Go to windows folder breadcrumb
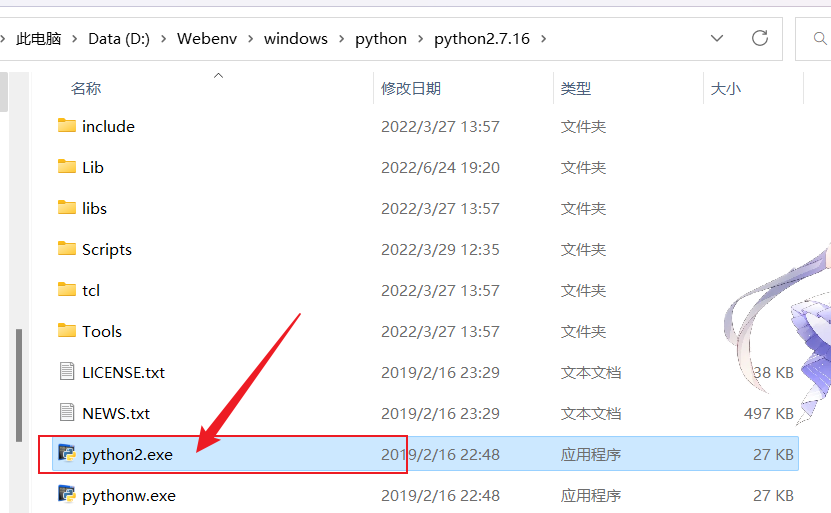The height and width of the screenshot is (513, 831). [296, 39]
